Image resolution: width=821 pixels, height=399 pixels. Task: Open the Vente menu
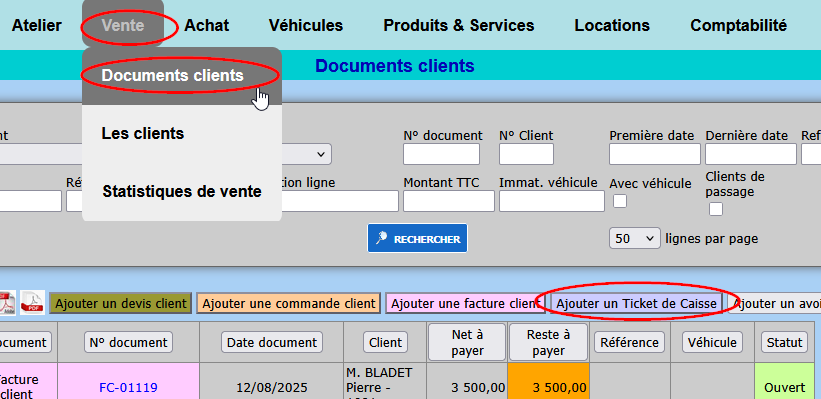(123, 25)
